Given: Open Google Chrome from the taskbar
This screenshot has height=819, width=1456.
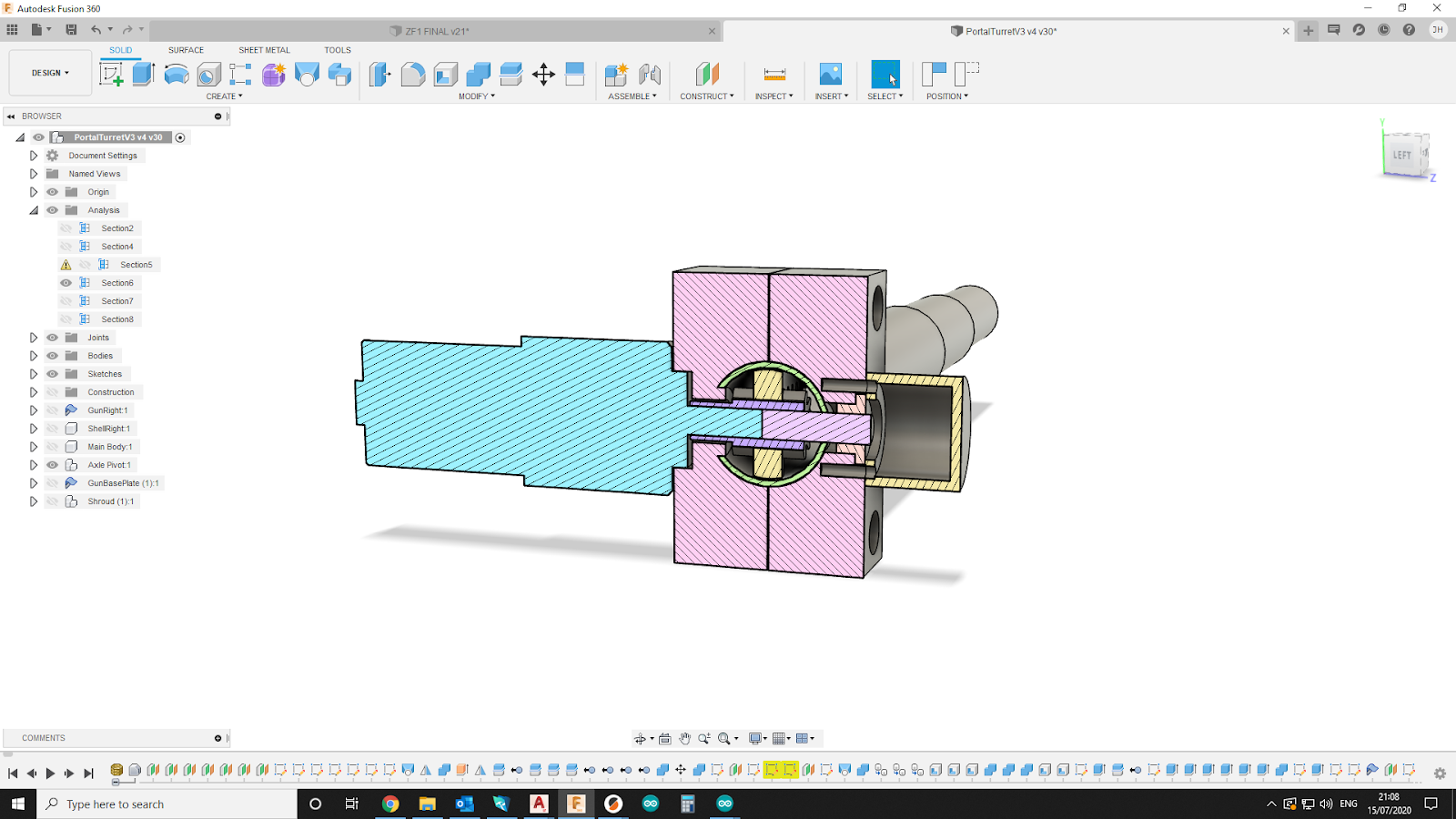Looking at the screenshot, I should pyautogui.click(x=390, y=804).
